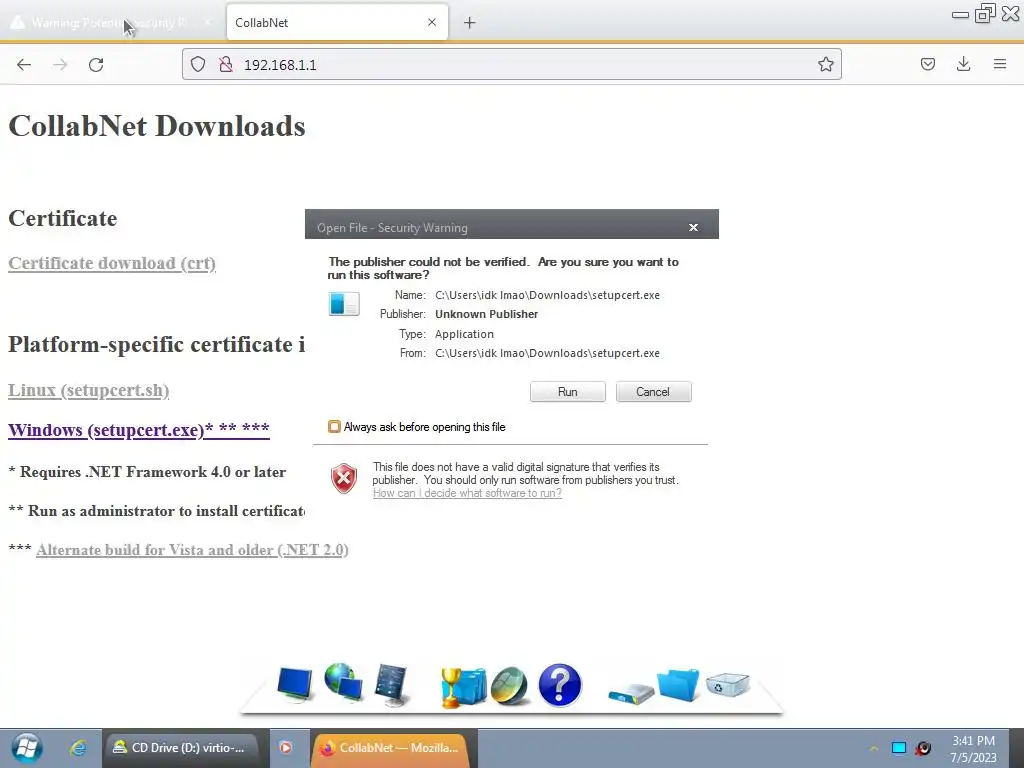
Task: Click the CollabNet Downloads heading
Action: [157, 126]
